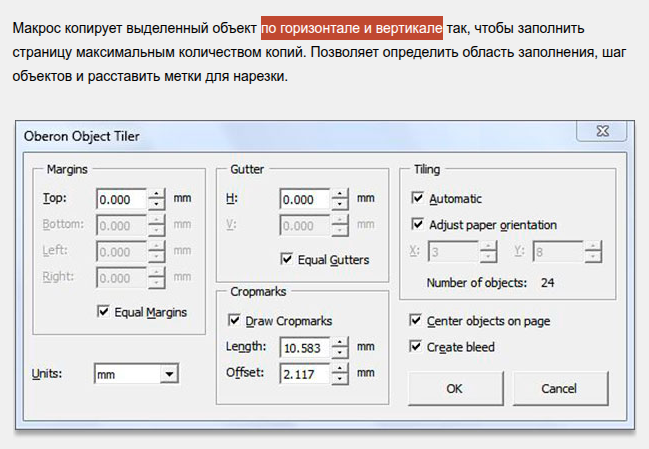The height and width of the screenshot is (449, 649).
Task: Open the Units dropdown
Action: pyautogui.click(x=169, y=374)
